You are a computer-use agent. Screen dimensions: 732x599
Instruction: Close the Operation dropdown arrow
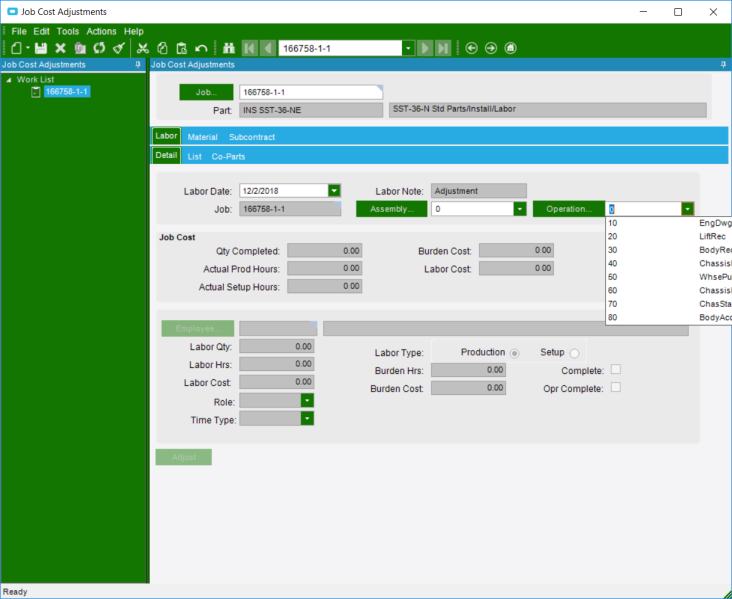click(688, 209)
